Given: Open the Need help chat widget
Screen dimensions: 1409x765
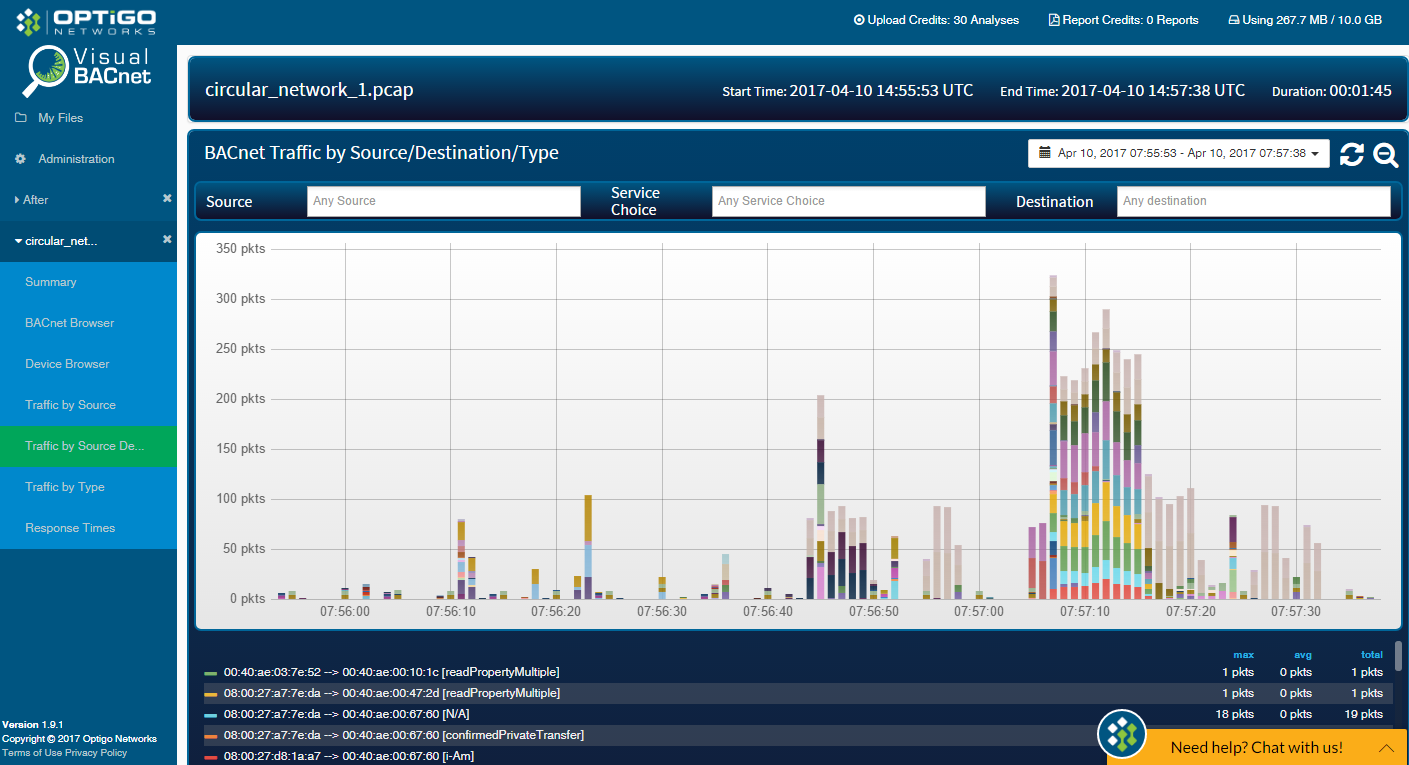Looking at the screenshot, I should (1256, 747).
